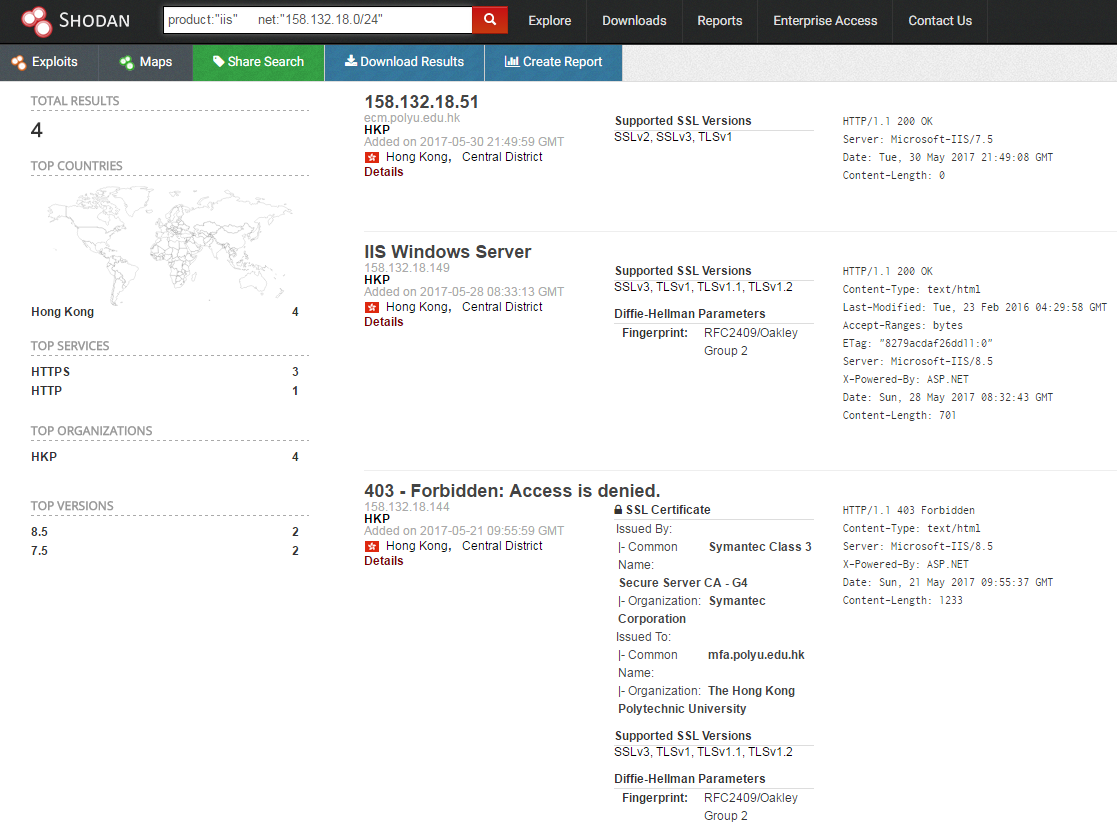1117x830 pixels.
Task: Go to Enterprise Access page
Action: pyautogui.click(x=825, y=21)
